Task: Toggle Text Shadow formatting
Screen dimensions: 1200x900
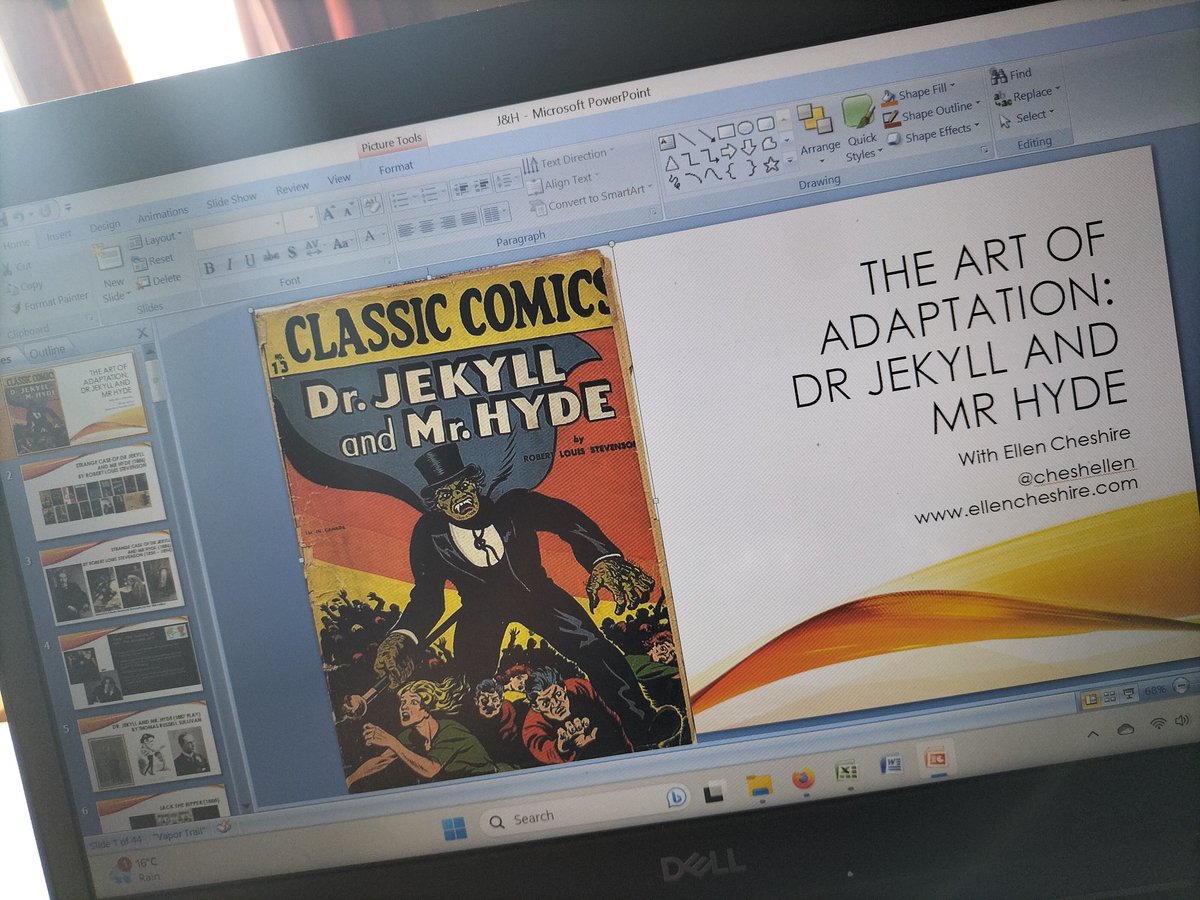Action: pyautogui.click(x=291, y=252)
